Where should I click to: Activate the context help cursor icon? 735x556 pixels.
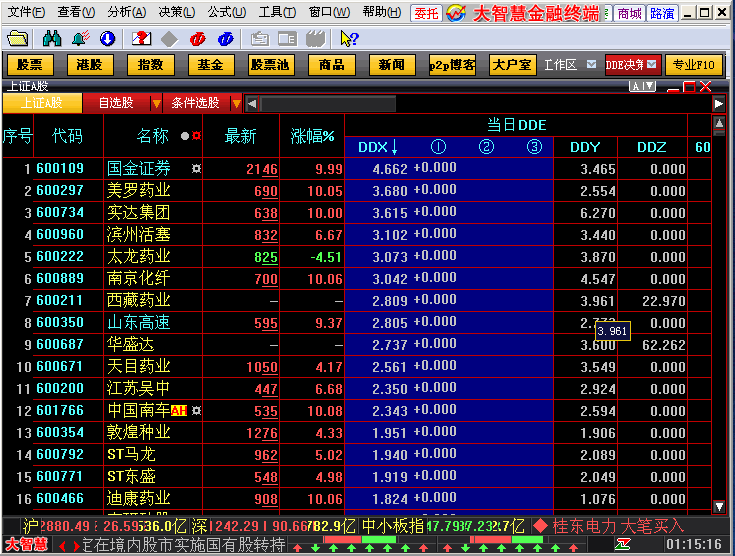(349, 39)
